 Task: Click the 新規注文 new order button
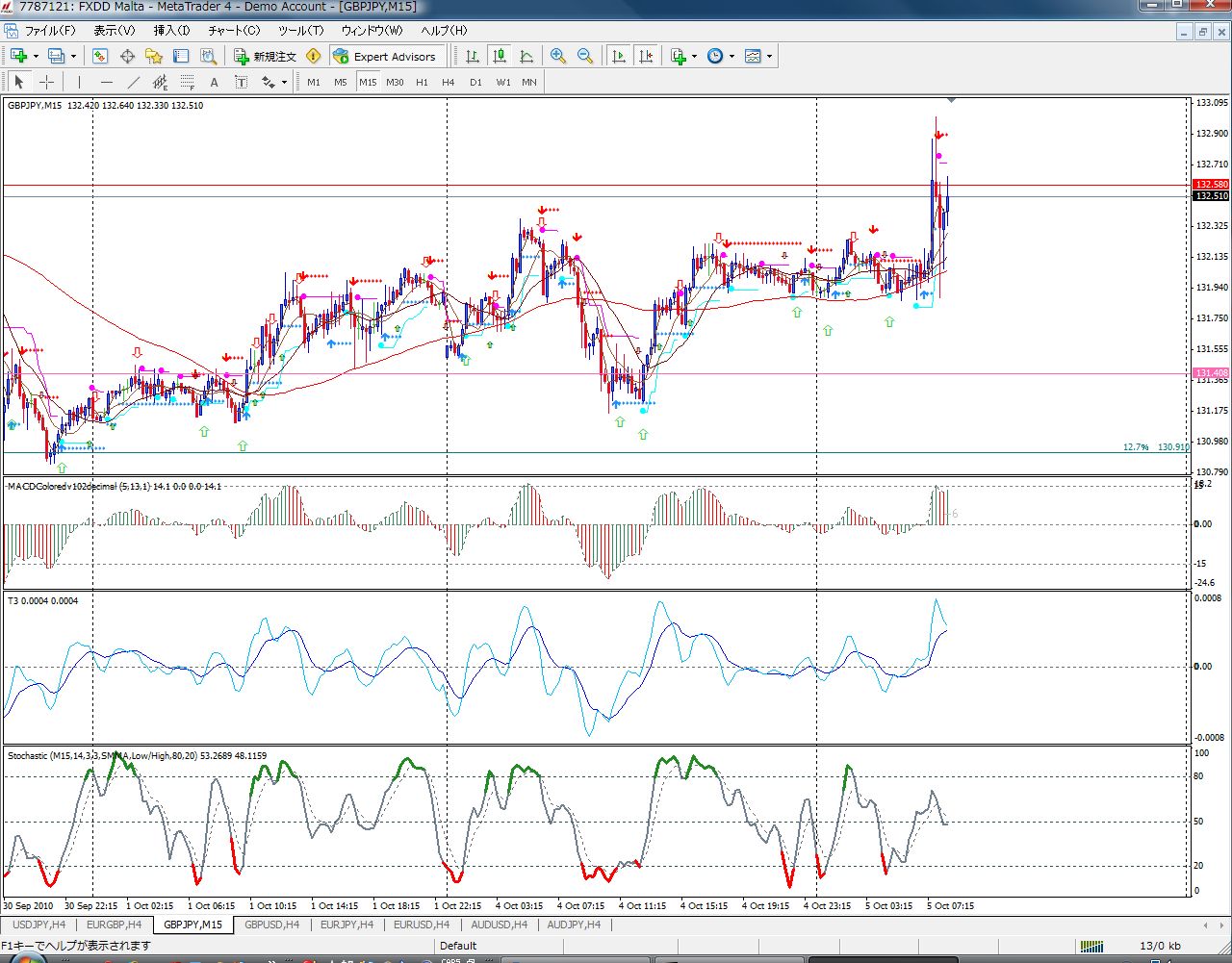tap(266, 57)
